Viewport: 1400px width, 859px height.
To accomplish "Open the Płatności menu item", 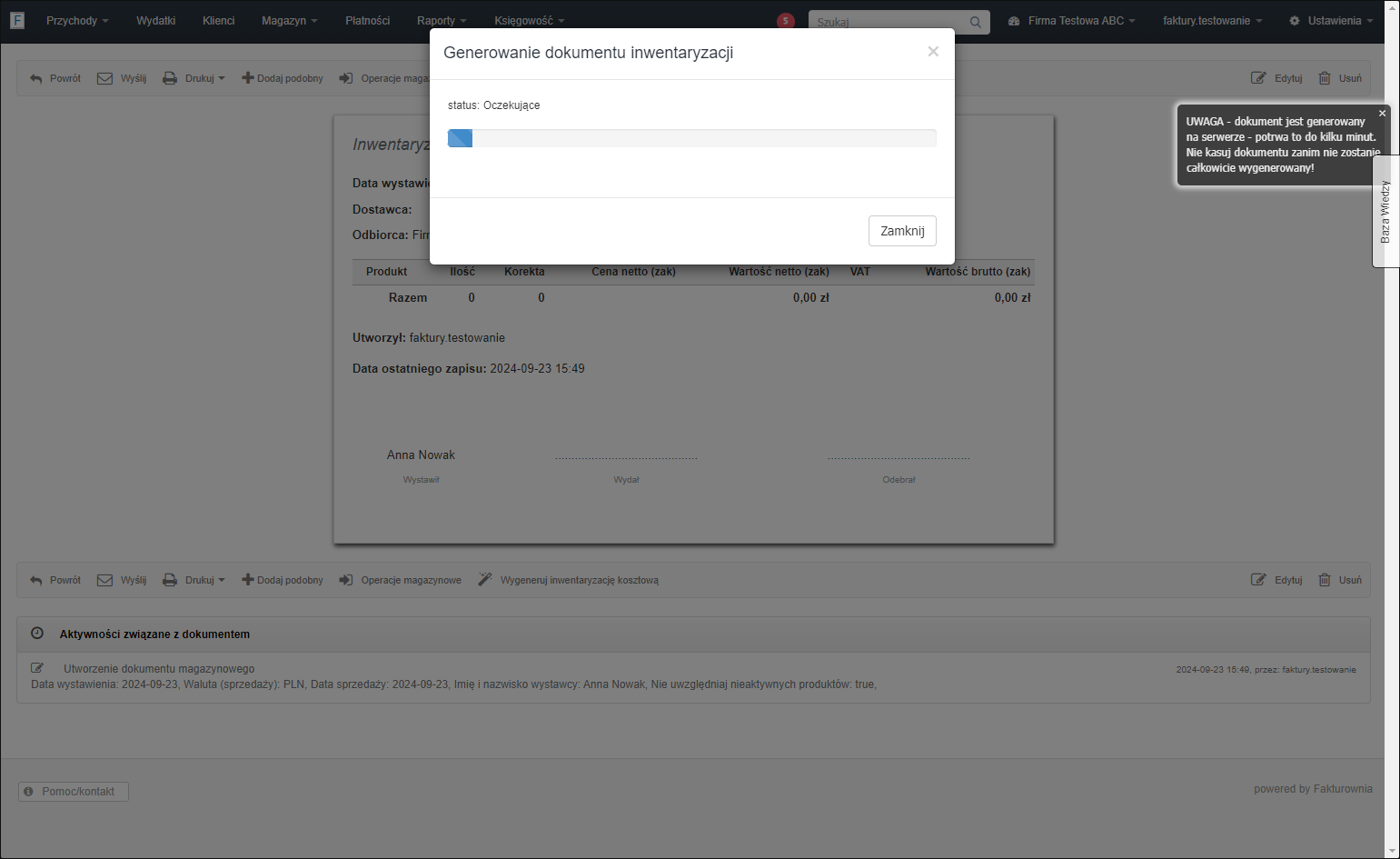I will click(368, 21).
